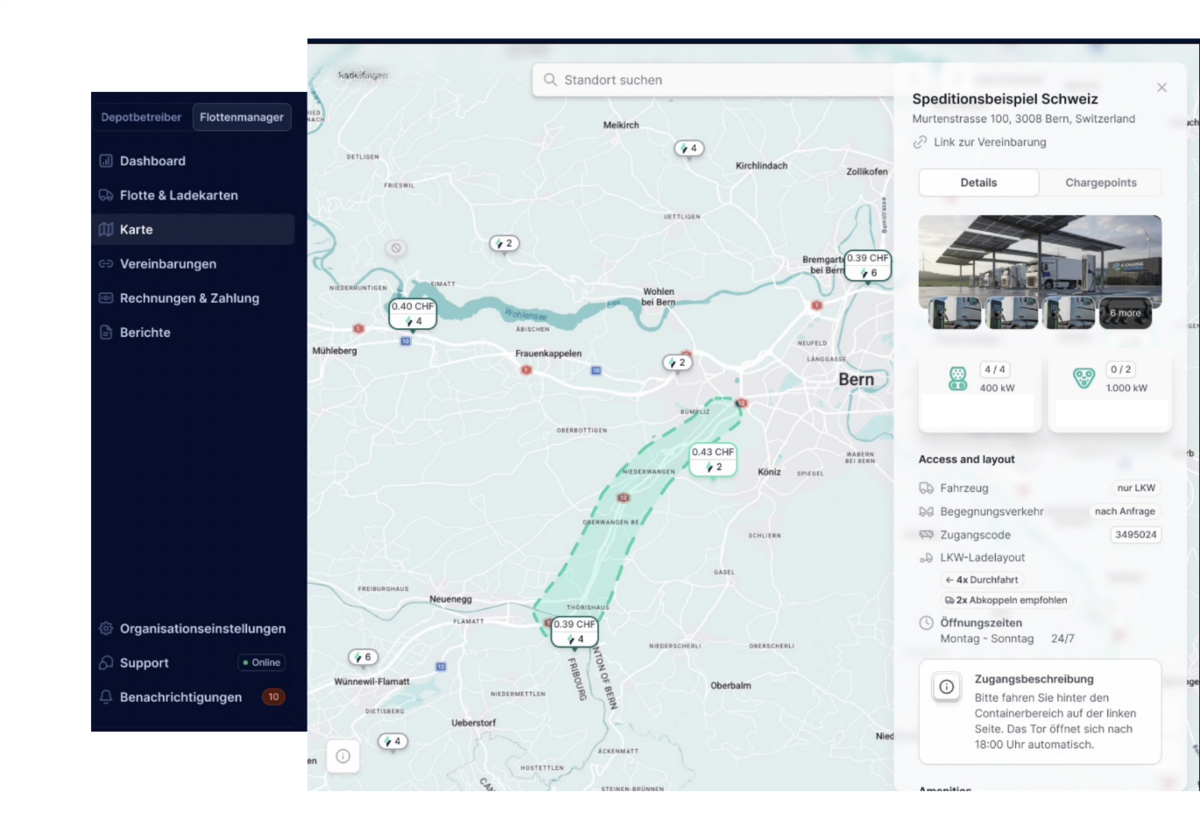1200x820 pixels.
Task: Close the Speditionsbeispiel Schweiz panel
Action: tap(1161, 88)
